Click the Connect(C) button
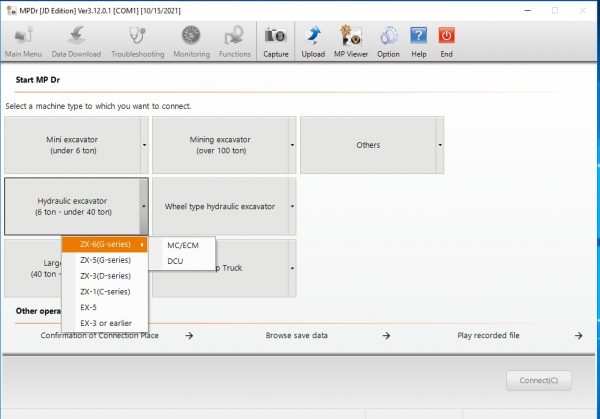Image resolution: width=600 pixels, height=419 pixels. tap(538, 380)
